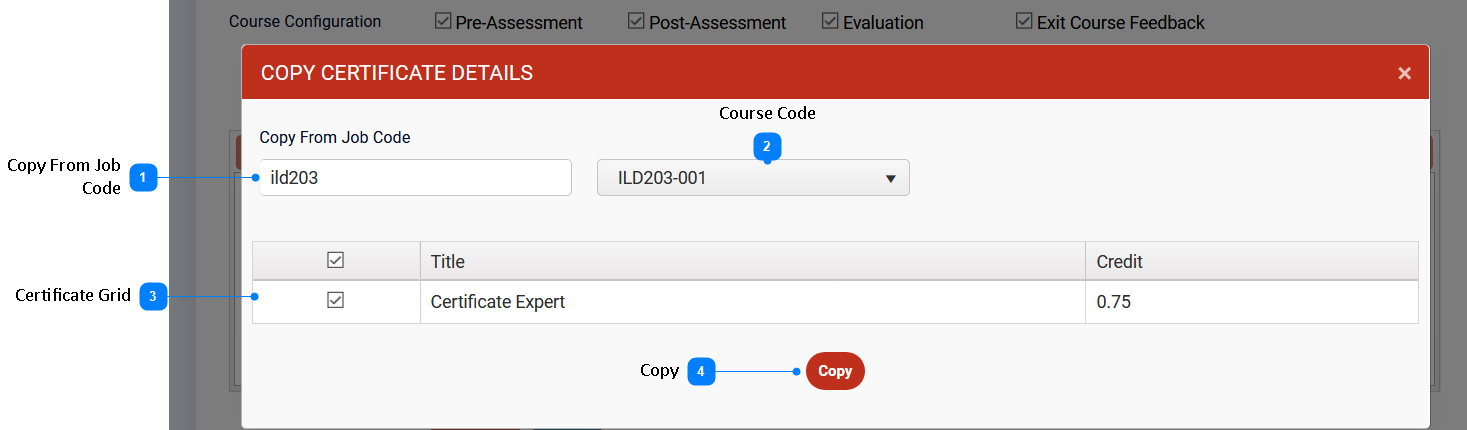
Task: Disable the Post-Assessment checkbox
Action: (636, 21)
